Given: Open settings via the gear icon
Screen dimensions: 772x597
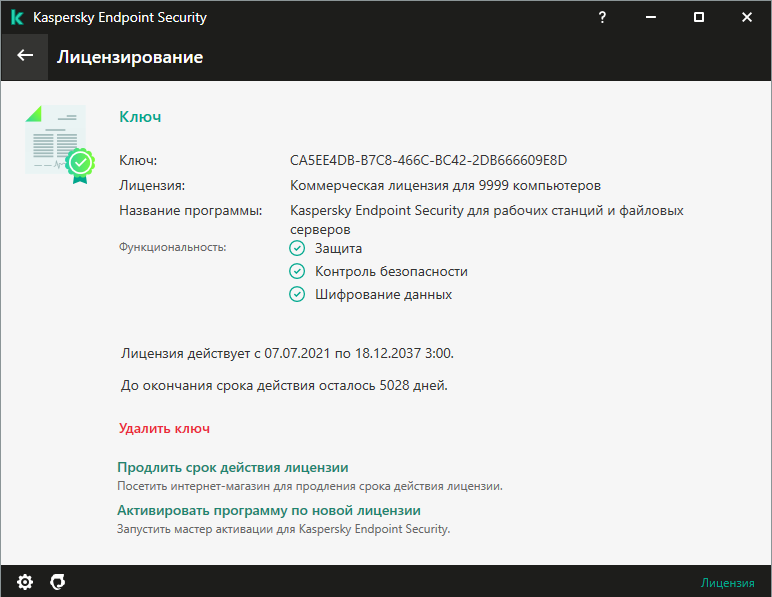Looking at the screenshot, I should (25, 582).
